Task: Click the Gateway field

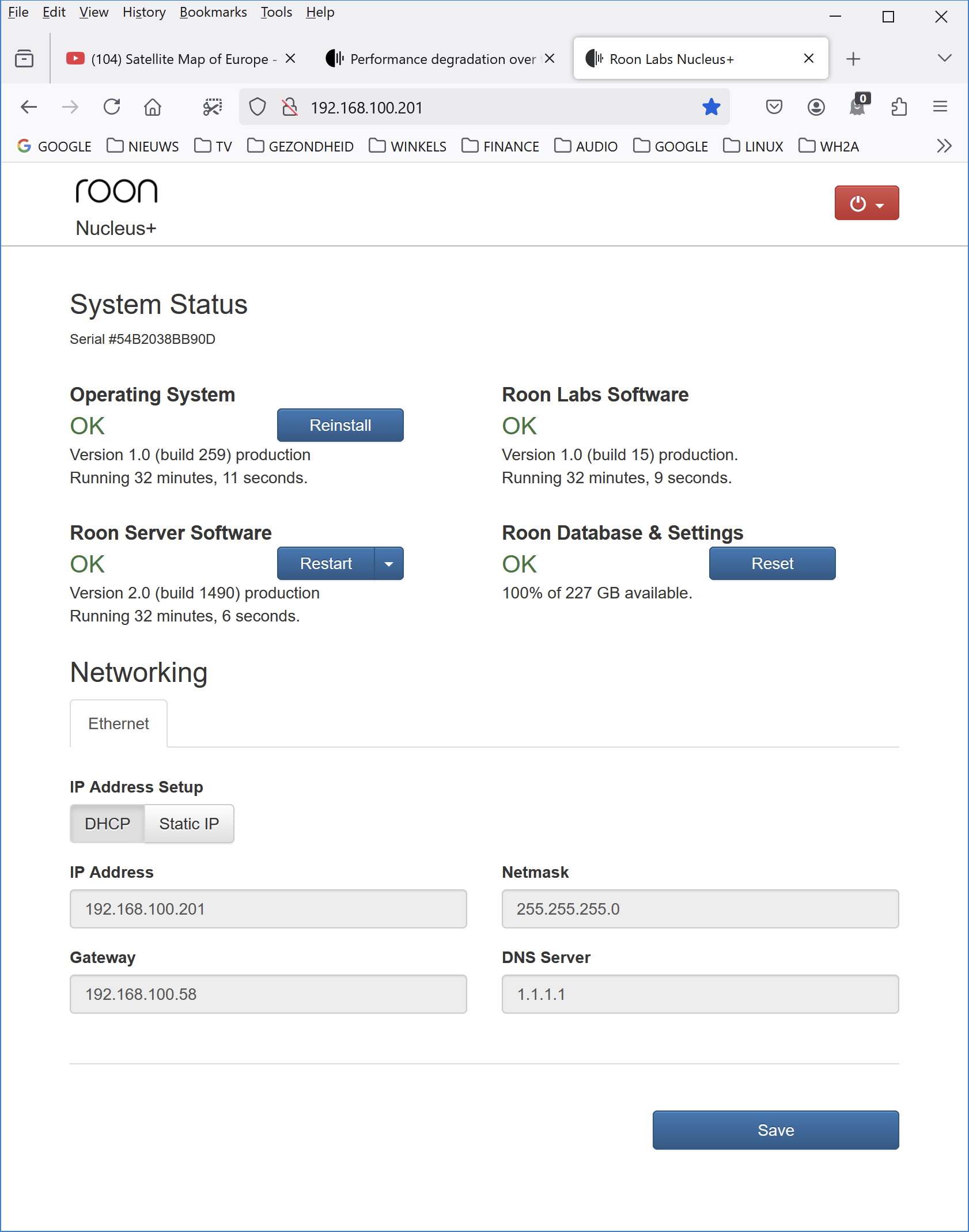Action: pyautogui.click(x=268, y=994)
